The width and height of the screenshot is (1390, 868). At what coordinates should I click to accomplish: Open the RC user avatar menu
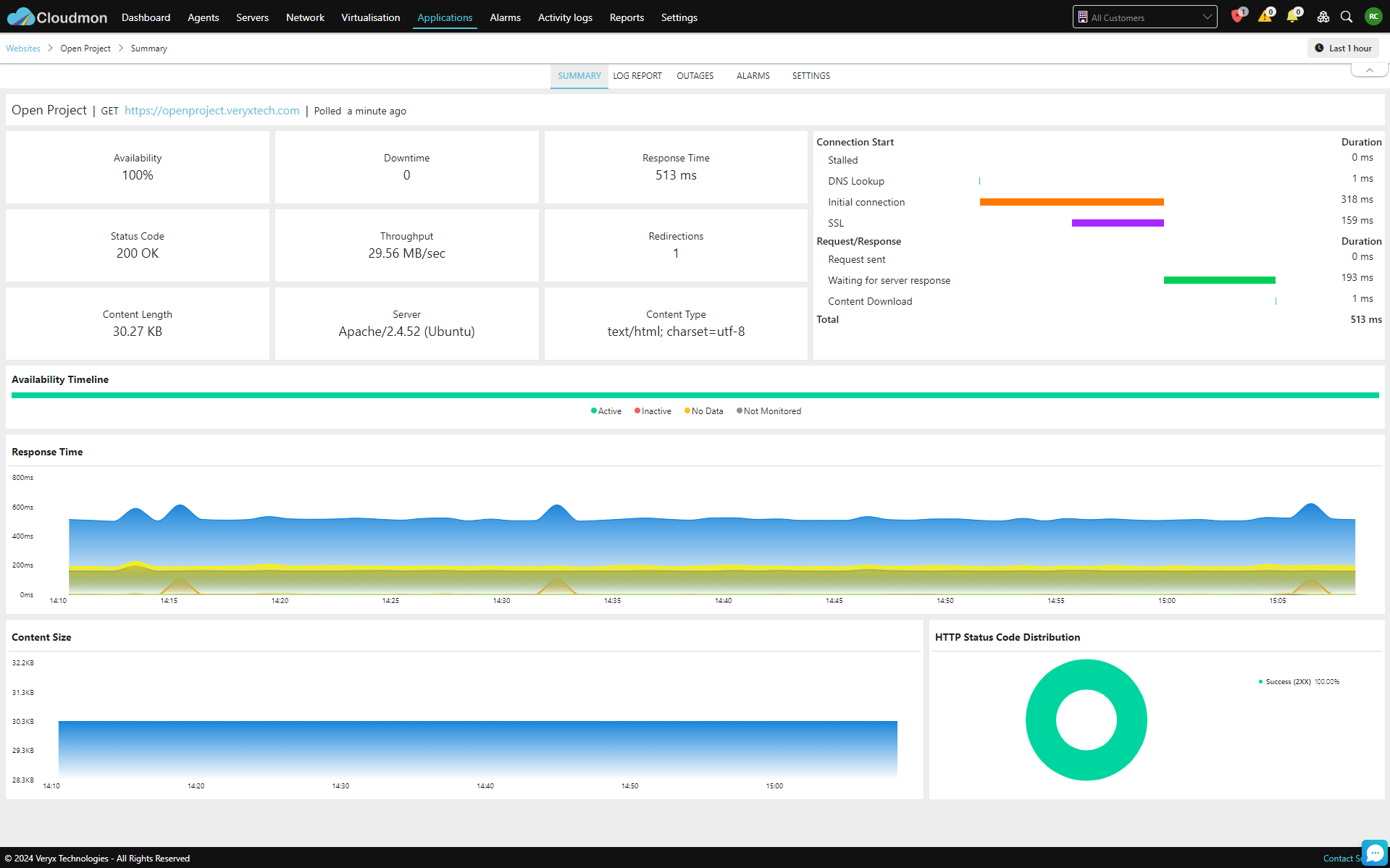click(x=1373, y=17)
